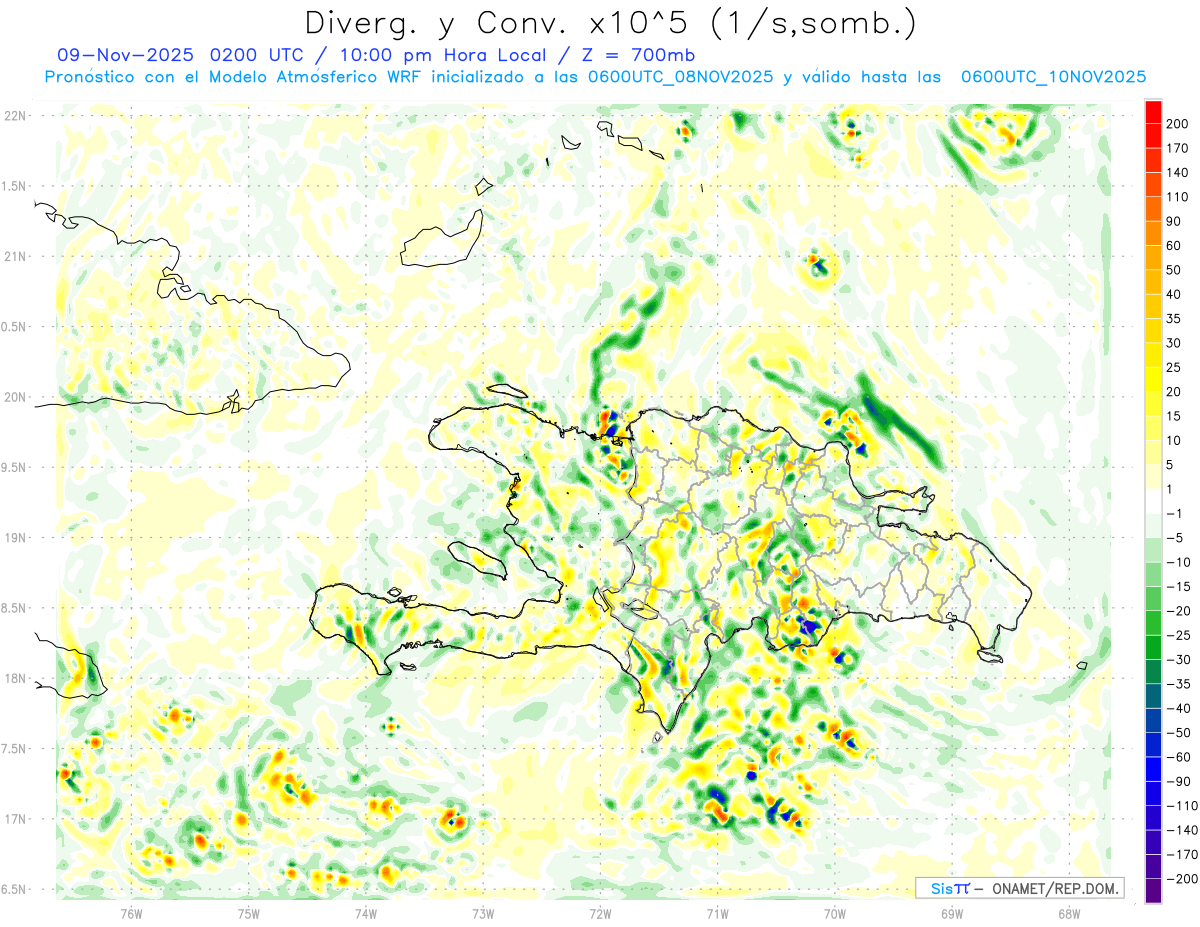The image size is (1200, 927).
Task: Click the 19N latitude label
Action: [x=14, y=538]
